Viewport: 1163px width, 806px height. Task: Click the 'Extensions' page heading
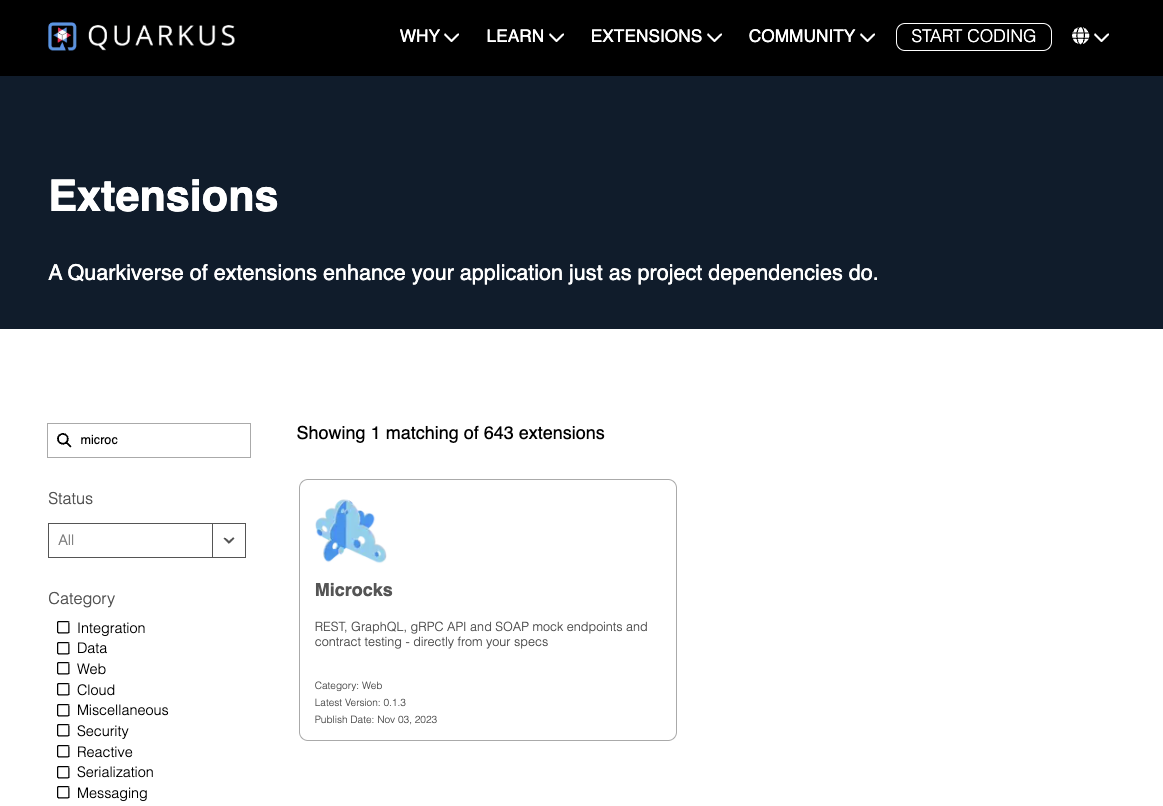163,196
